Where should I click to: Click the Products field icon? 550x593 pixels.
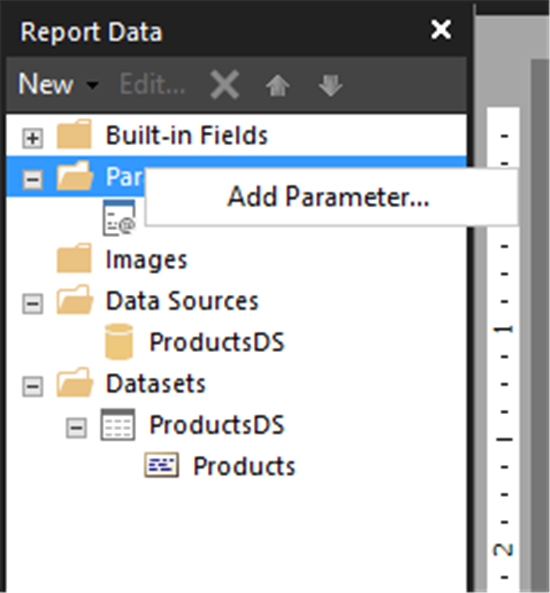click(x=162, y=465)
